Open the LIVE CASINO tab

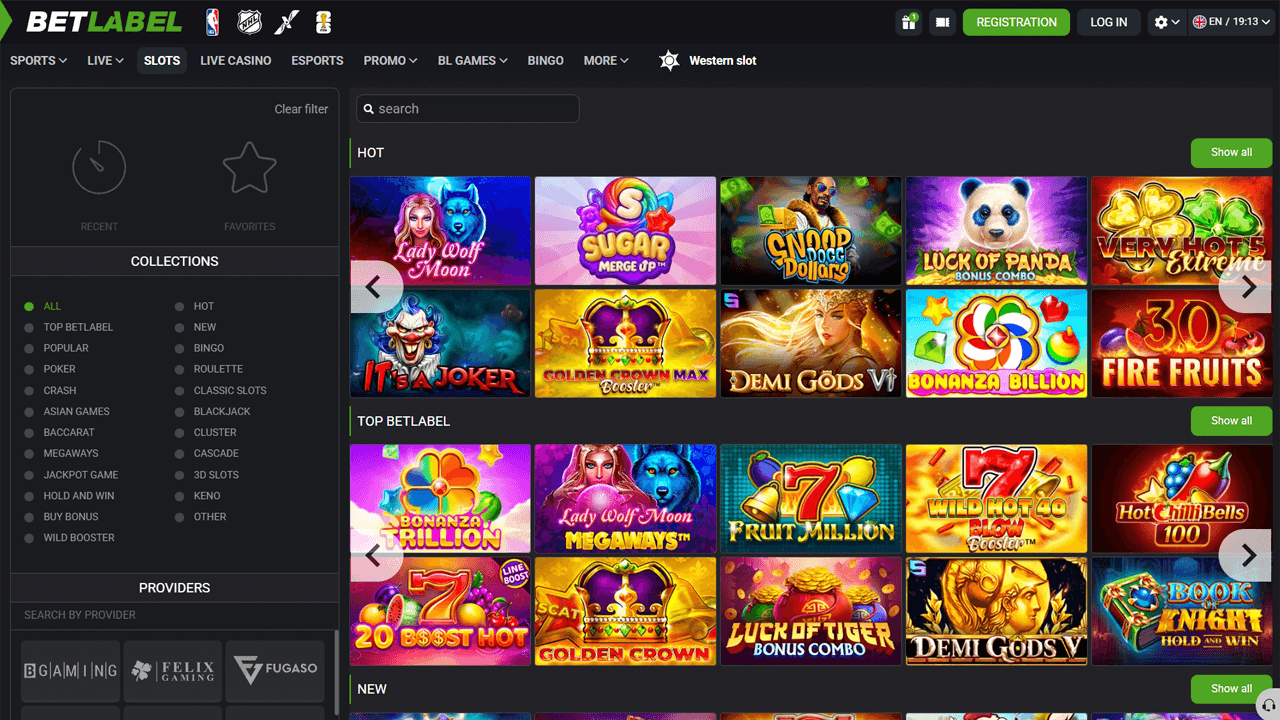click(x=236, y=61)
